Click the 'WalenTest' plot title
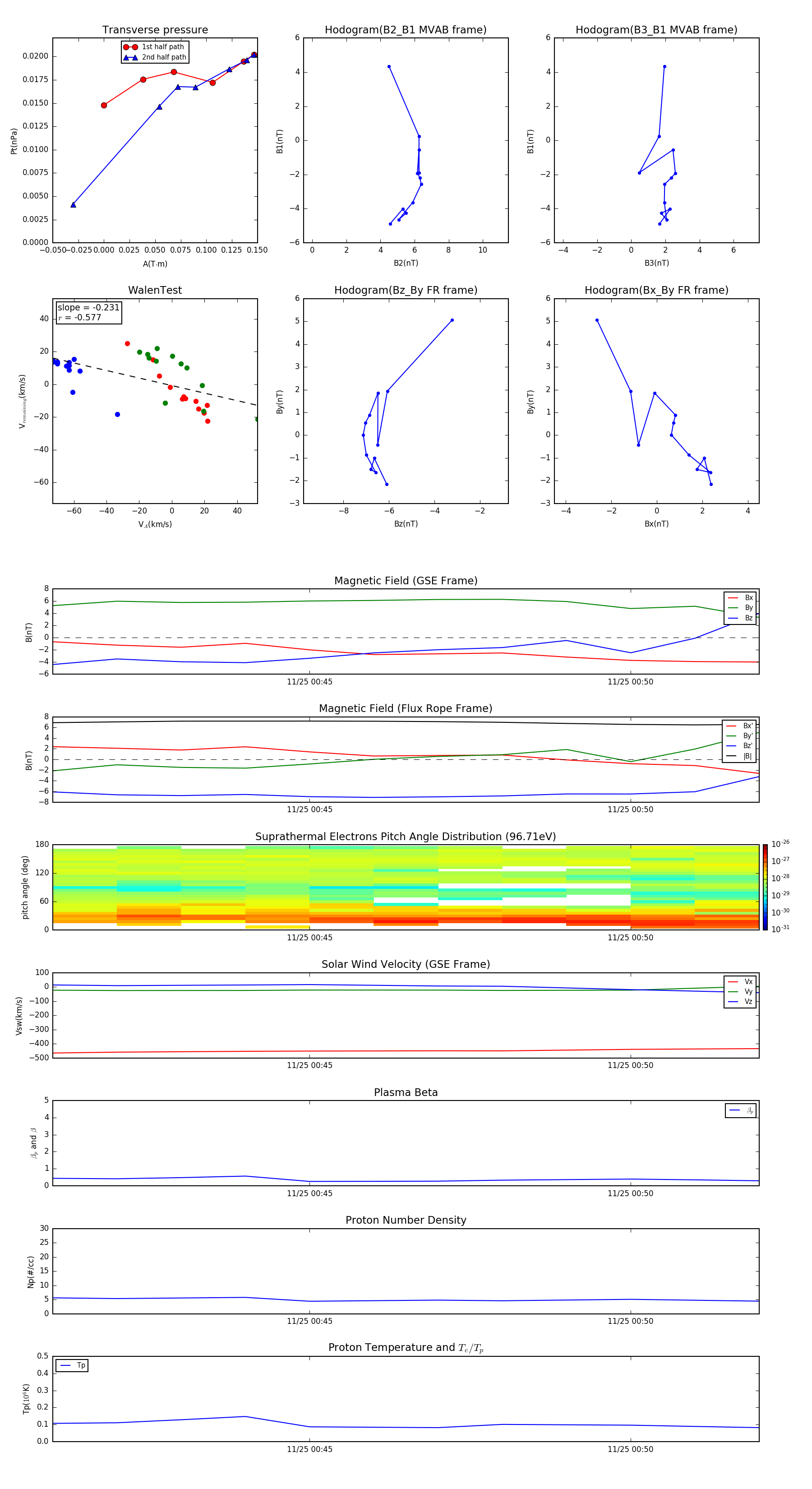 pyautogui.click(x=155, y=290)
